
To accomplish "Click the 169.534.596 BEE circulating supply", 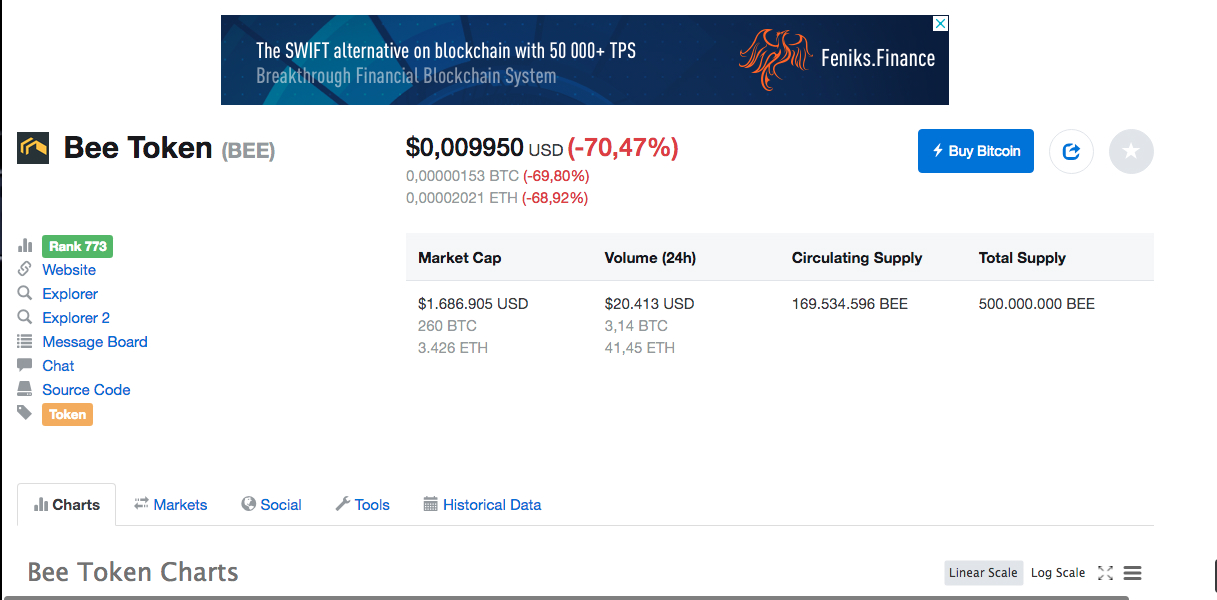I will point(850,304).
